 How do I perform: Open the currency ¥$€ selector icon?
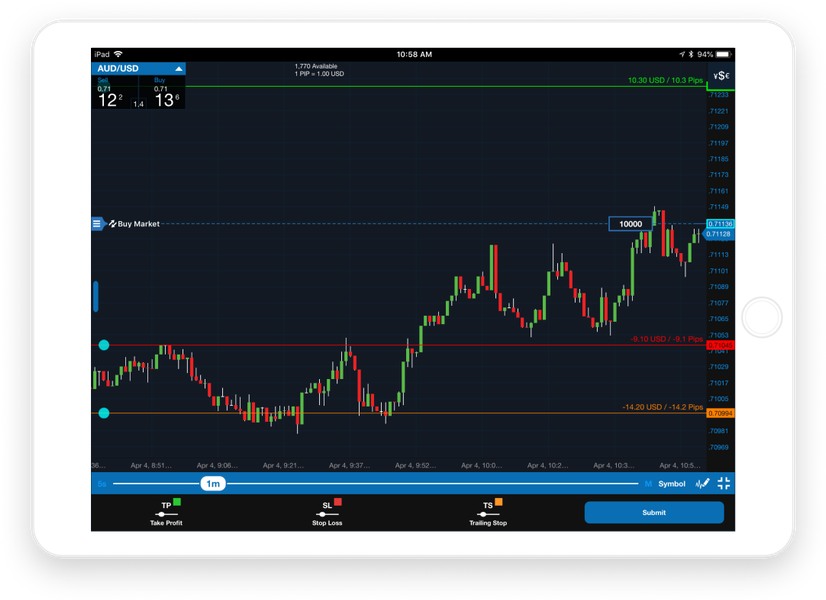pos(719,76)
